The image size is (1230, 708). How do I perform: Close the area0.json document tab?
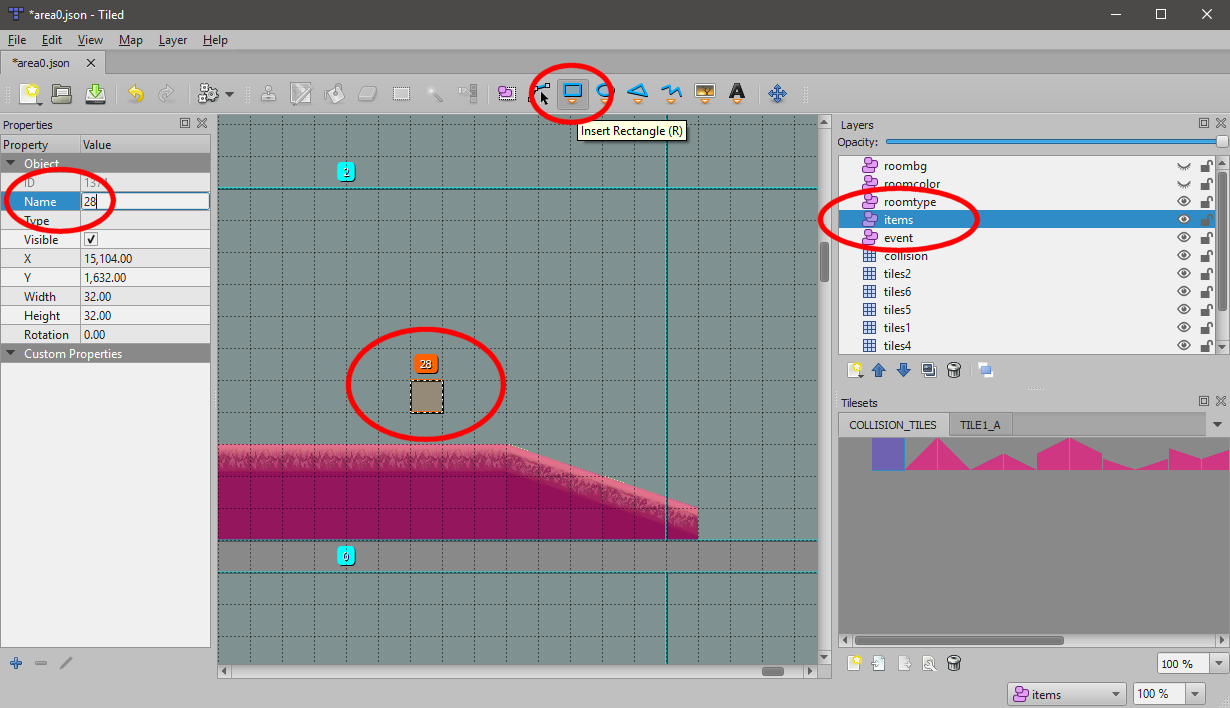[91, 62]
